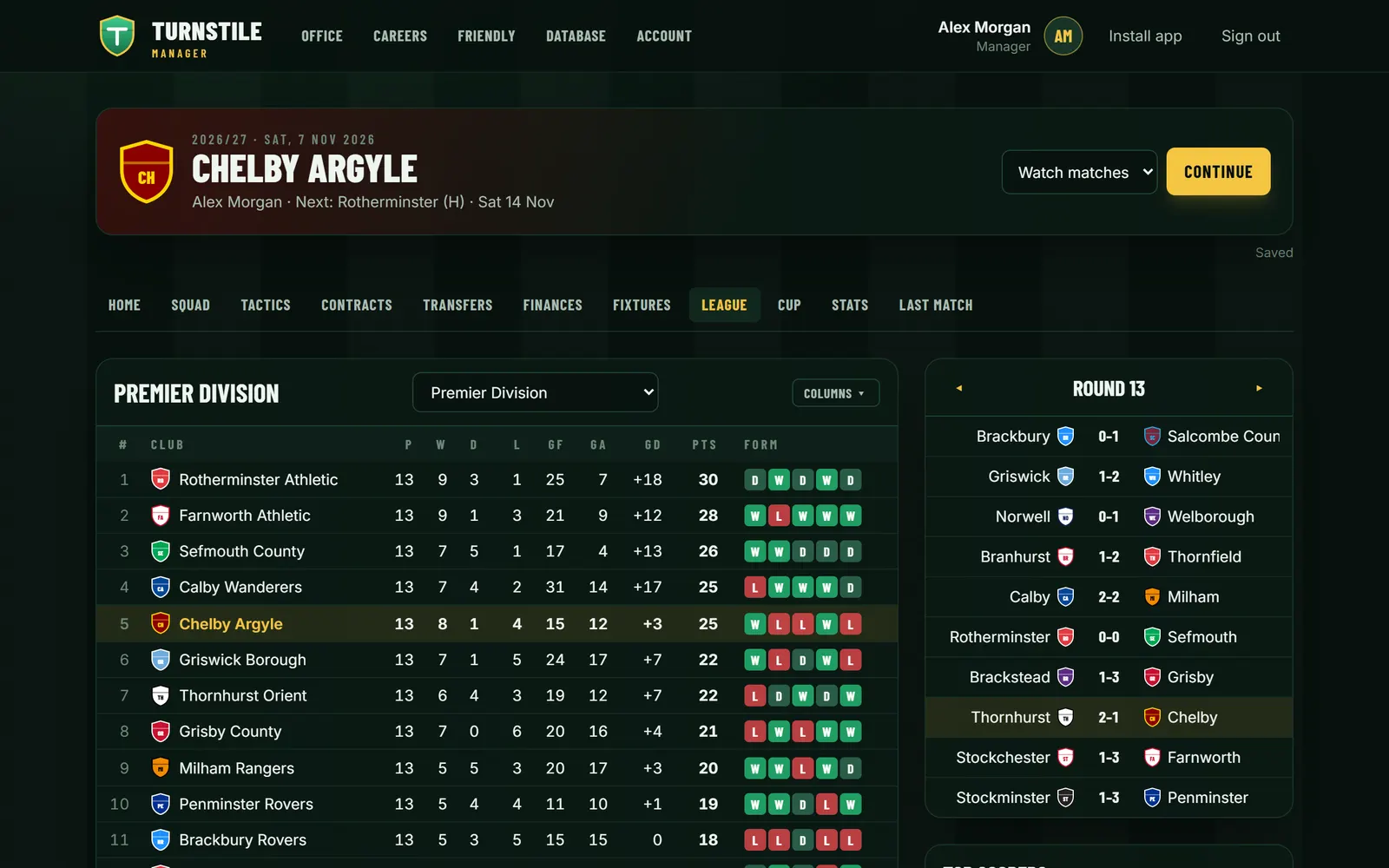Switch to the Squad tab
The height and width of the screenshot is (868, 1389).
click(x=190, y=305)
